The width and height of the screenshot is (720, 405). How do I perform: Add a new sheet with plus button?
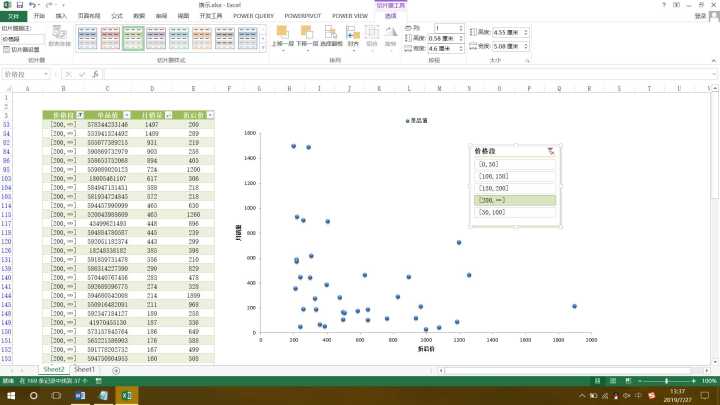coord(116,370)
